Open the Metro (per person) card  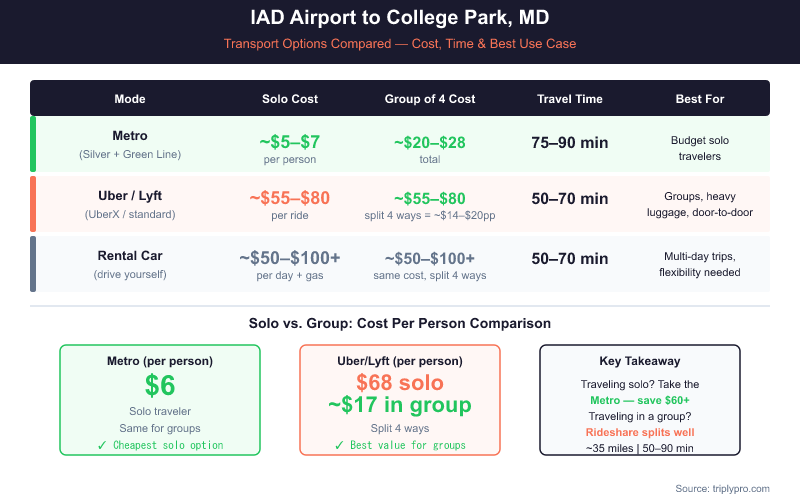(160, 399)
